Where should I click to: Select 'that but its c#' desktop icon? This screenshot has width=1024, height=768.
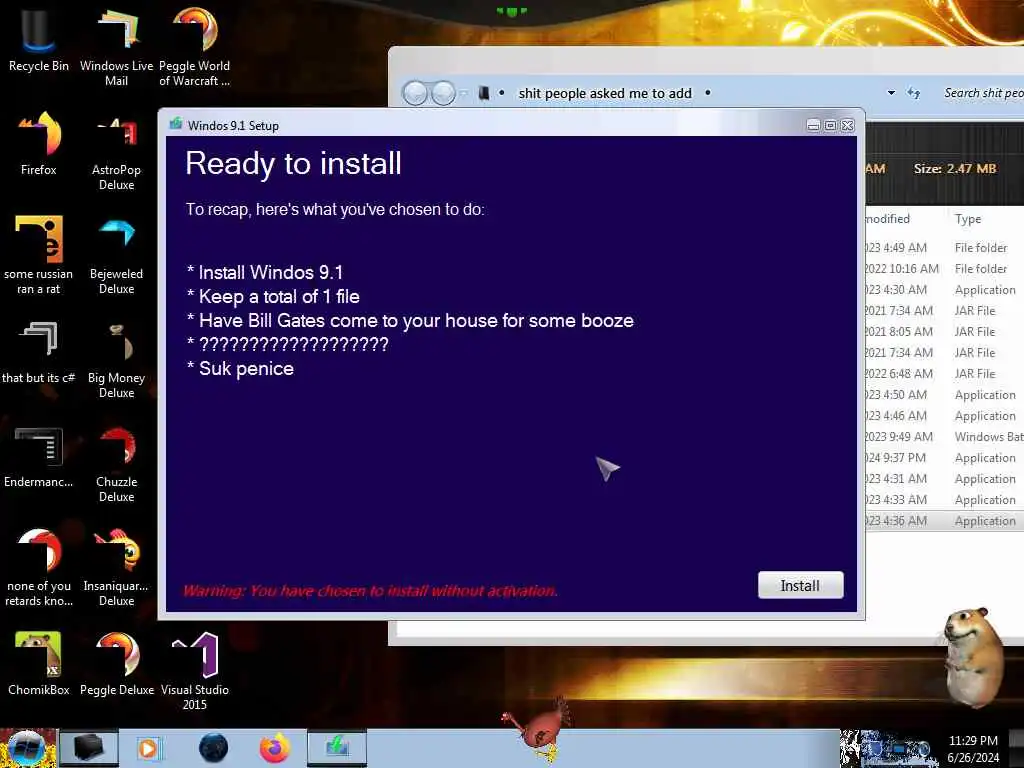pos(39,353)
